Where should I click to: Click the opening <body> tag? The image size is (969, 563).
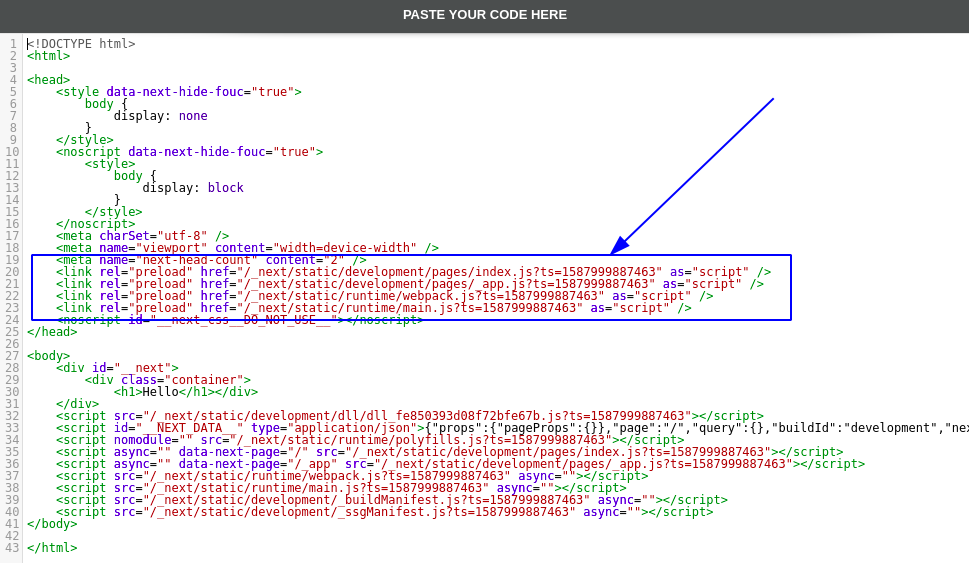[48, 356]
